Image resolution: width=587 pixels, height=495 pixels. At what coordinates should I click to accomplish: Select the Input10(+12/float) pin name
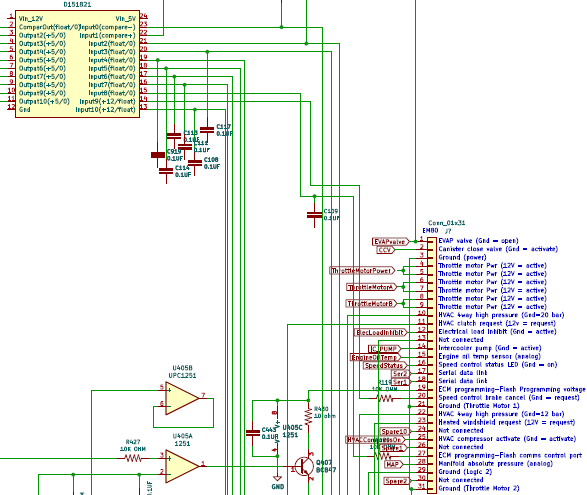coord(106,109)
